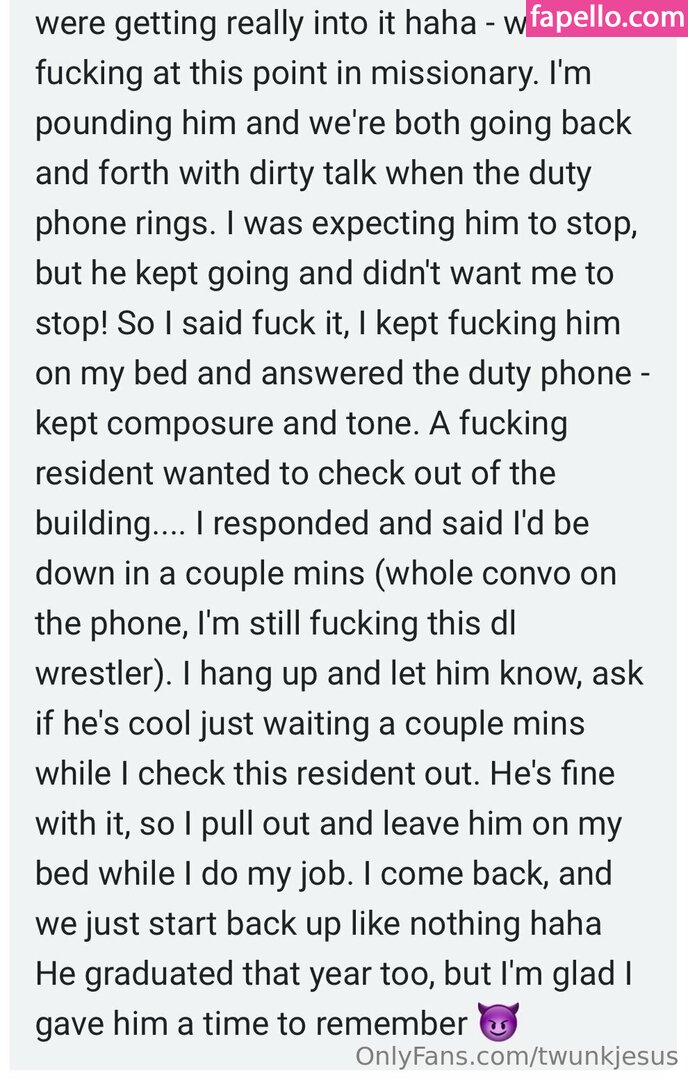Click the pink fapello.com watermark badge
The image size is (688, 1080).
tap(608, 18)
